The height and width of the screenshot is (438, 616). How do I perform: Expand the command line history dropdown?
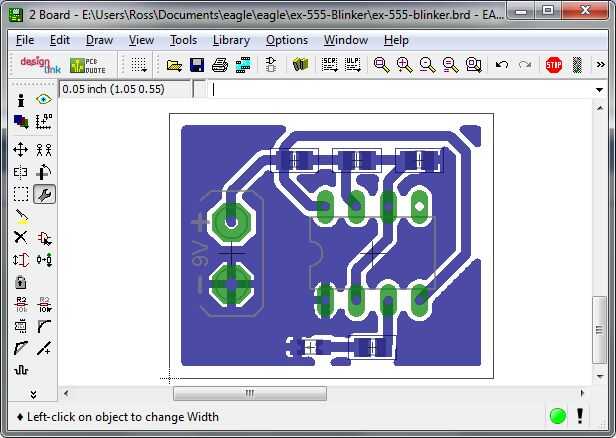pos(599,90)
